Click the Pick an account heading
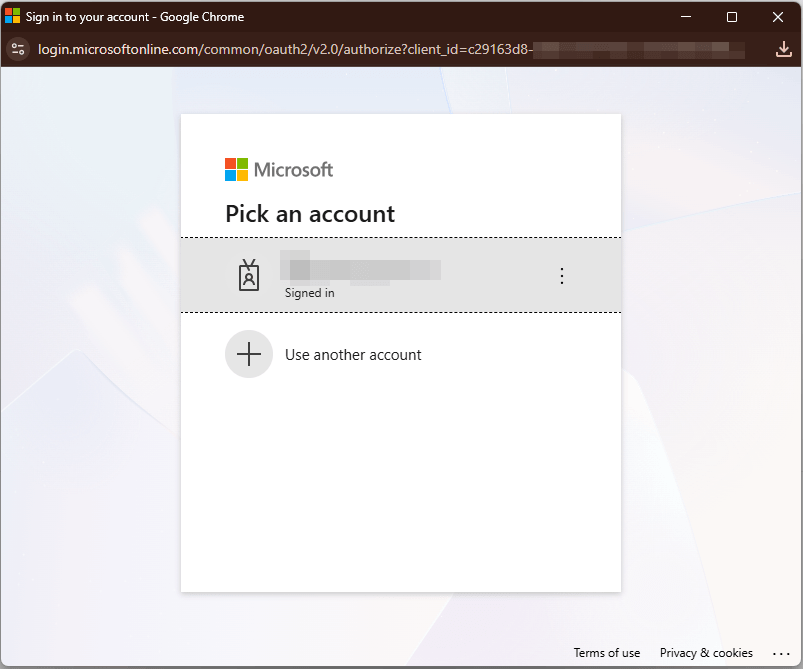Image resolution: width=803 pixels, height=669 pixels. tap(310, 214)
